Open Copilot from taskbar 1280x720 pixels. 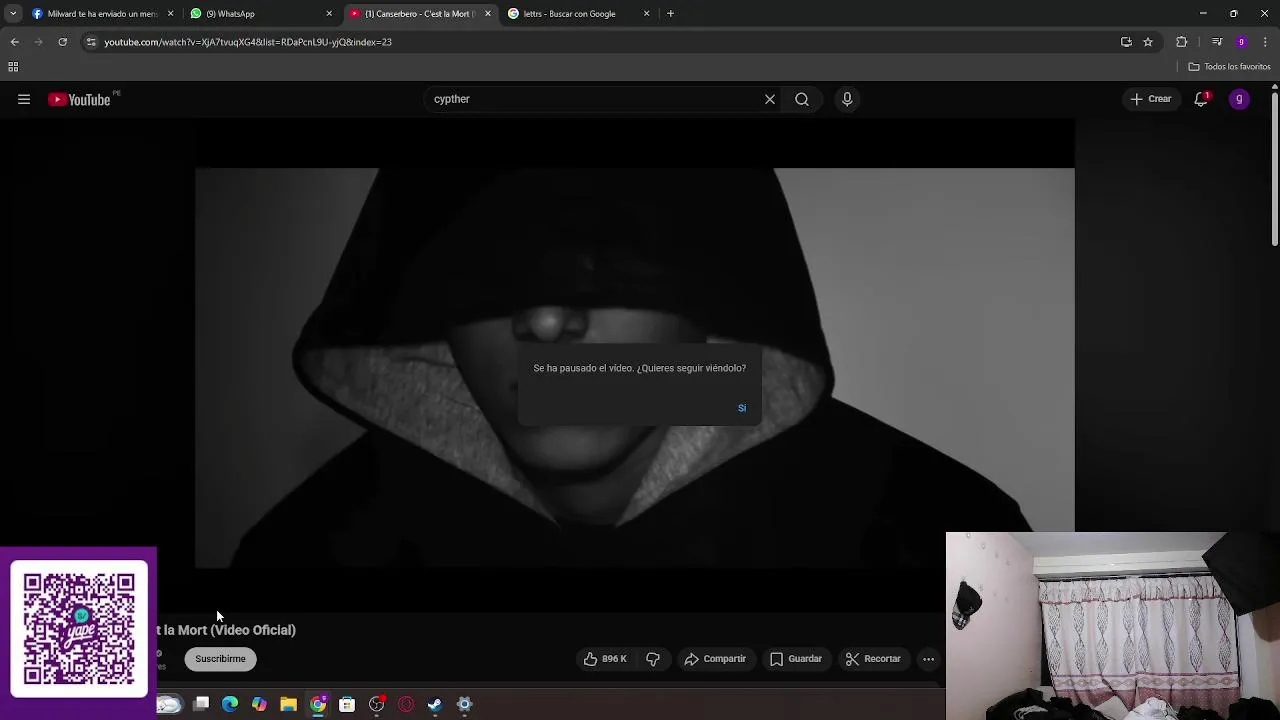coord(259,704)
